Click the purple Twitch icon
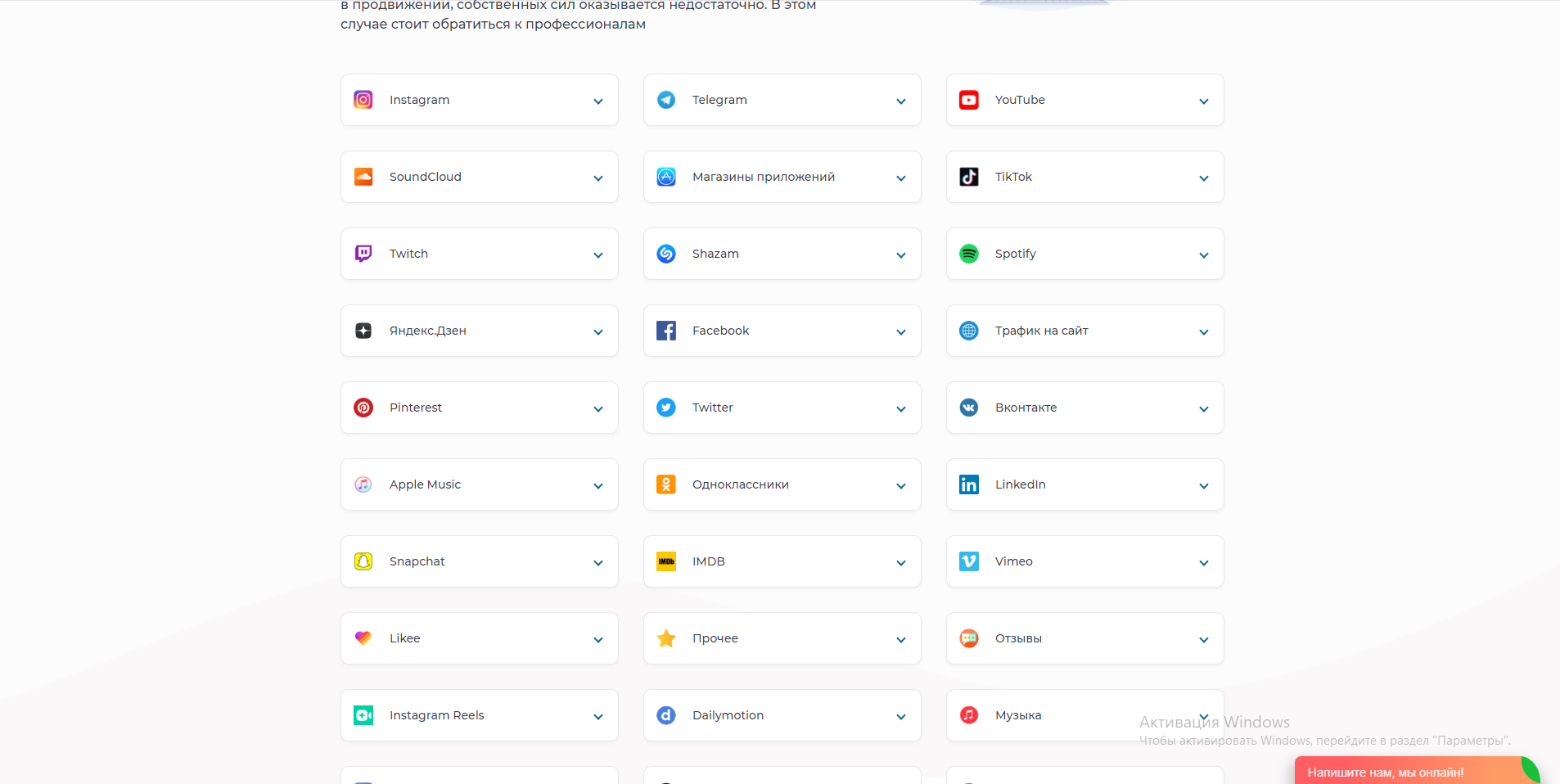The image size is (1560, 784). pyautogui.click(x=363, y=254)
